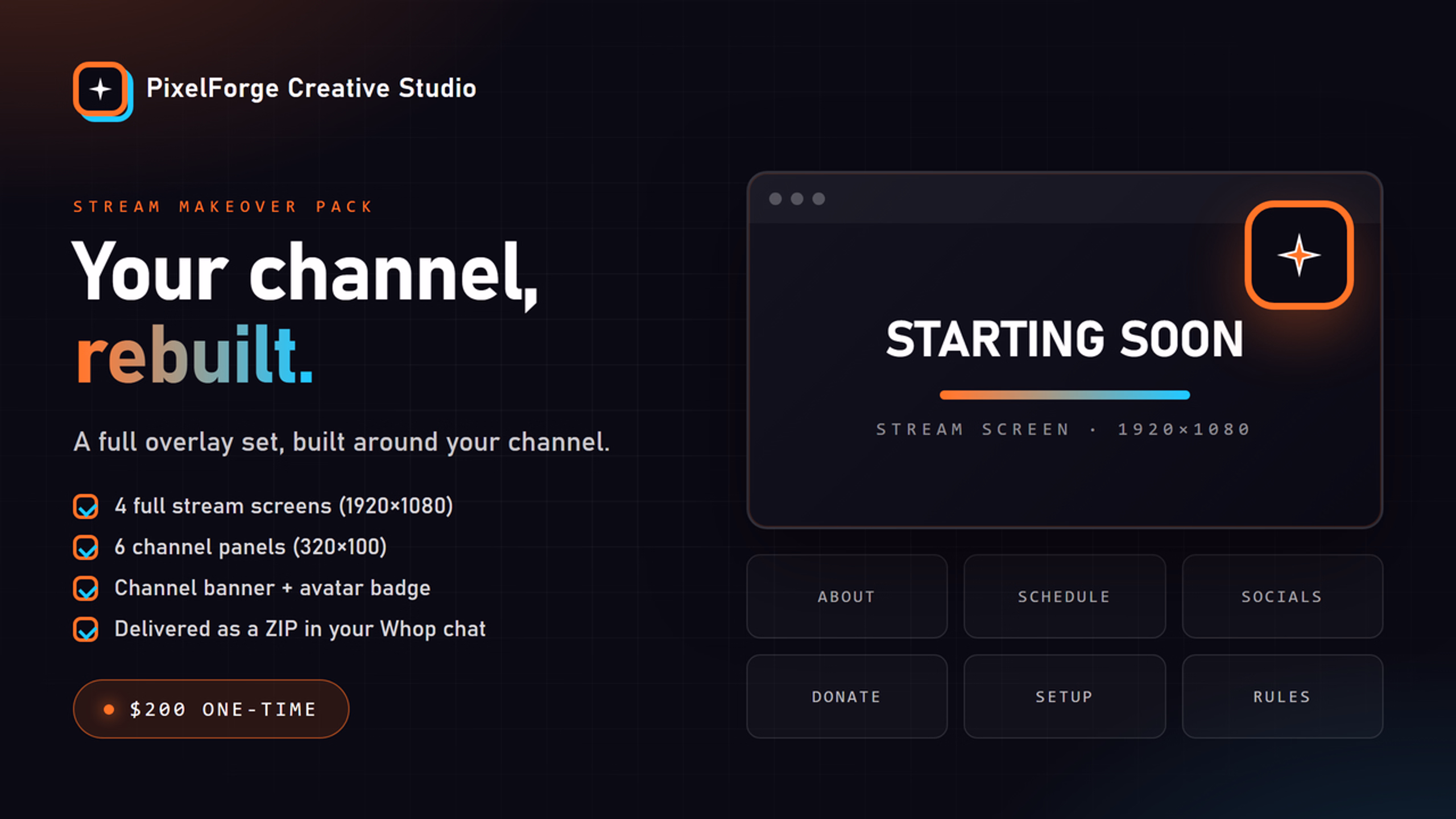Select the DONATE panel

(x=847, y=697)
